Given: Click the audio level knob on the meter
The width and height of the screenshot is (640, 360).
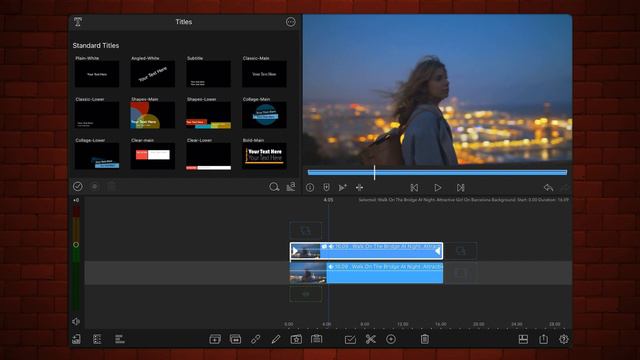Looking at the screenshot, I should (76, 245).
